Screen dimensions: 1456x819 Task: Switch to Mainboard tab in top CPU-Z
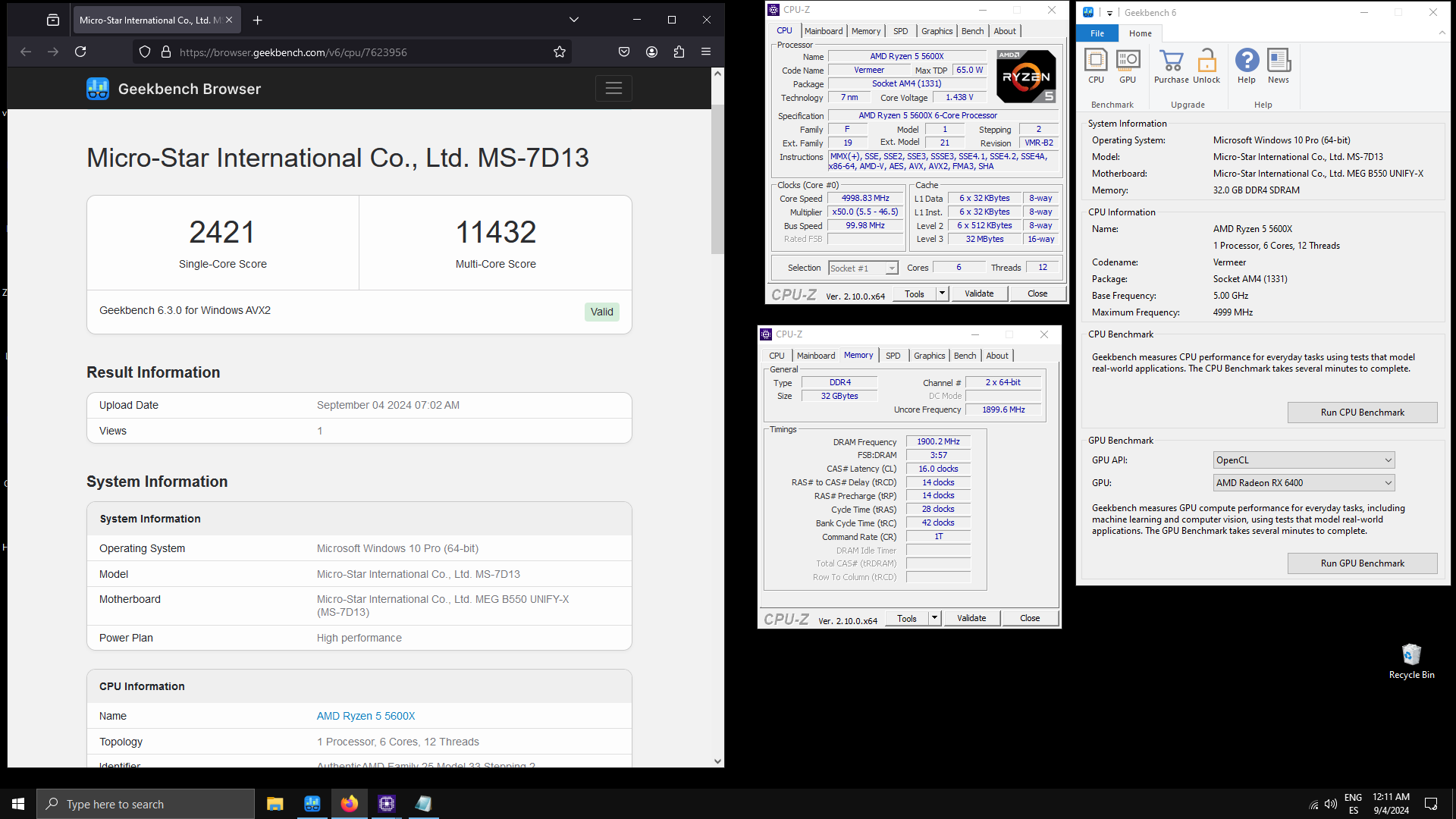(824, 31)
